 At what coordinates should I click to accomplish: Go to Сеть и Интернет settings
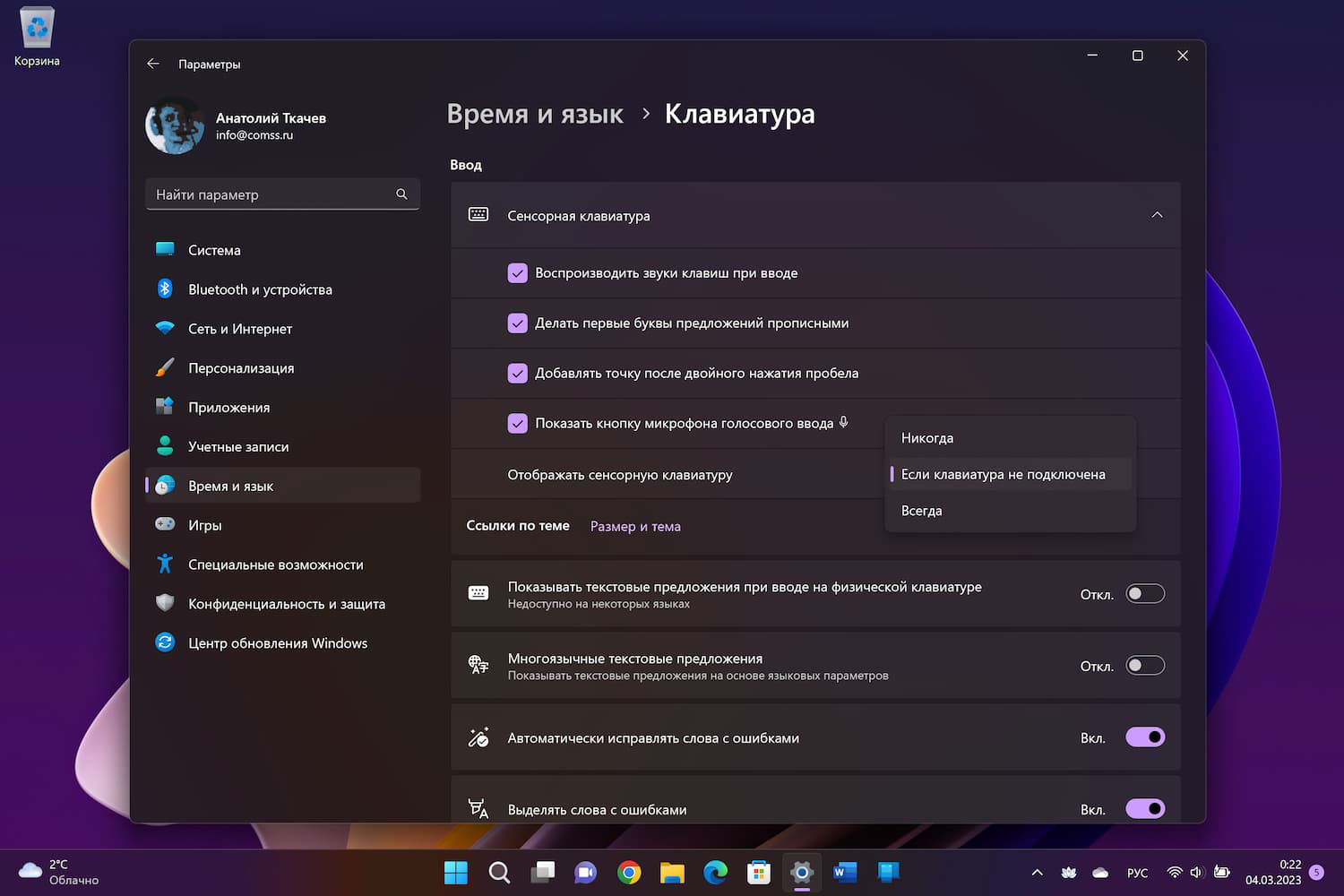[x=282, y=329]
